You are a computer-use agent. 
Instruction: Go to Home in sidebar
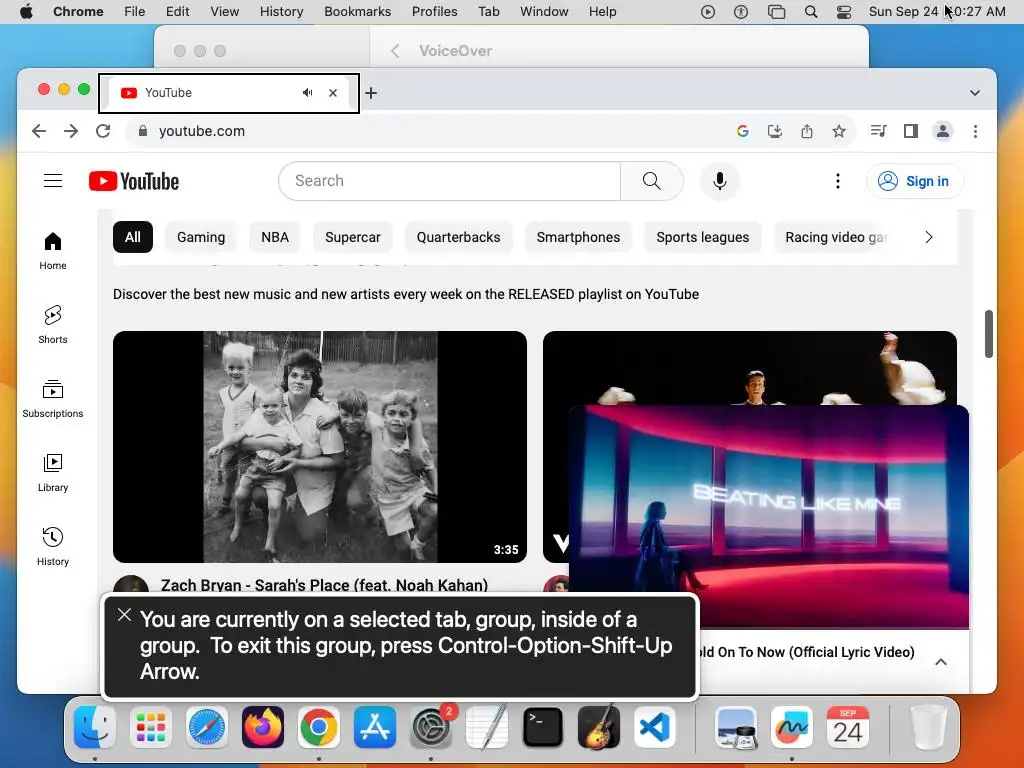53,251
